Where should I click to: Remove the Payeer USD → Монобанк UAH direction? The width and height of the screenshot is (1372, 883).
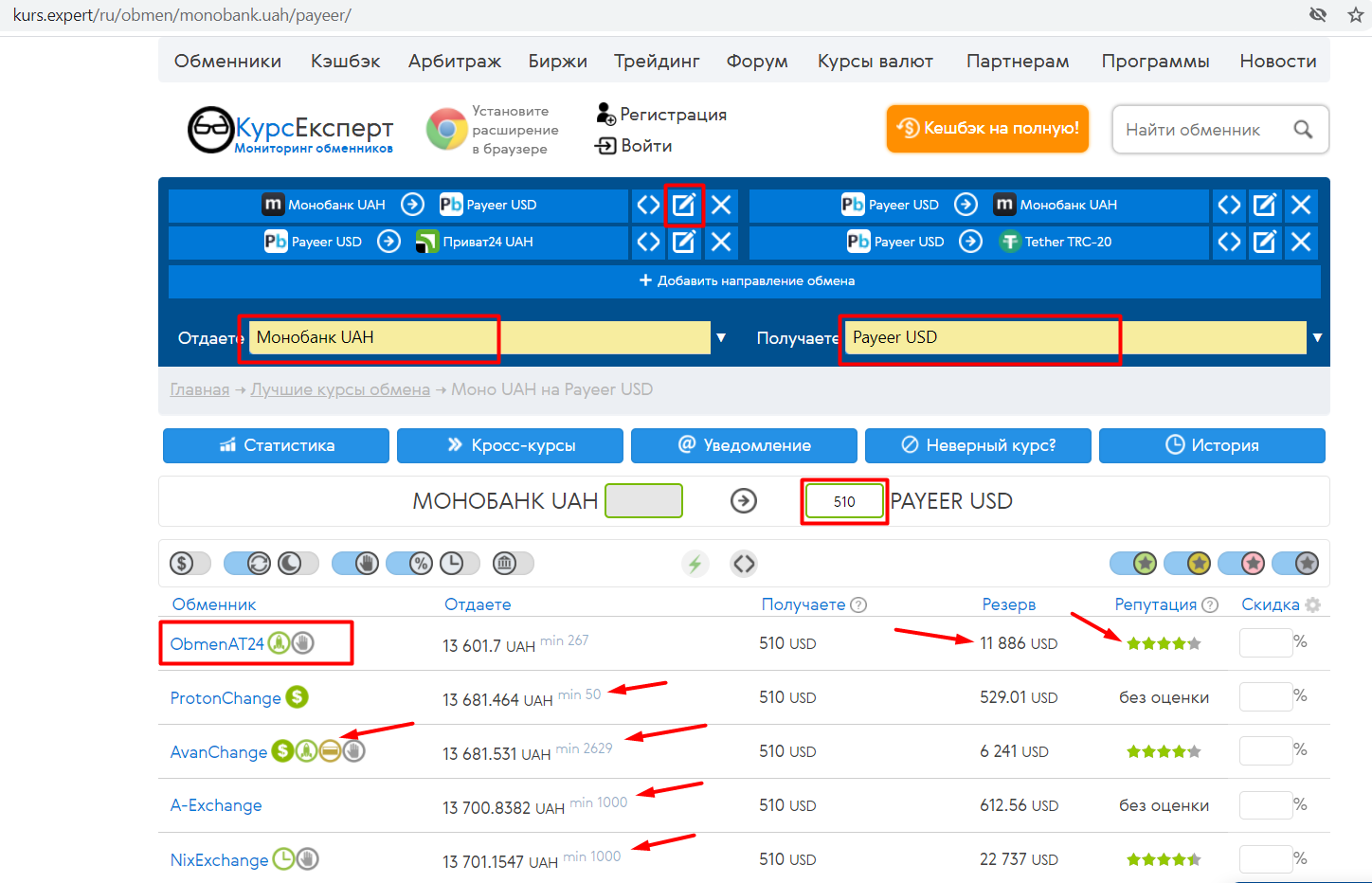tap(1301, 205)
